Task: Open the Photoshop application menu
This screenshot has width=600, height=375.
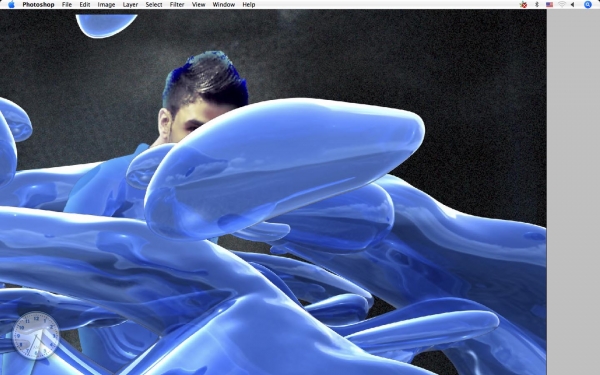Action: (x=38, y=5)
